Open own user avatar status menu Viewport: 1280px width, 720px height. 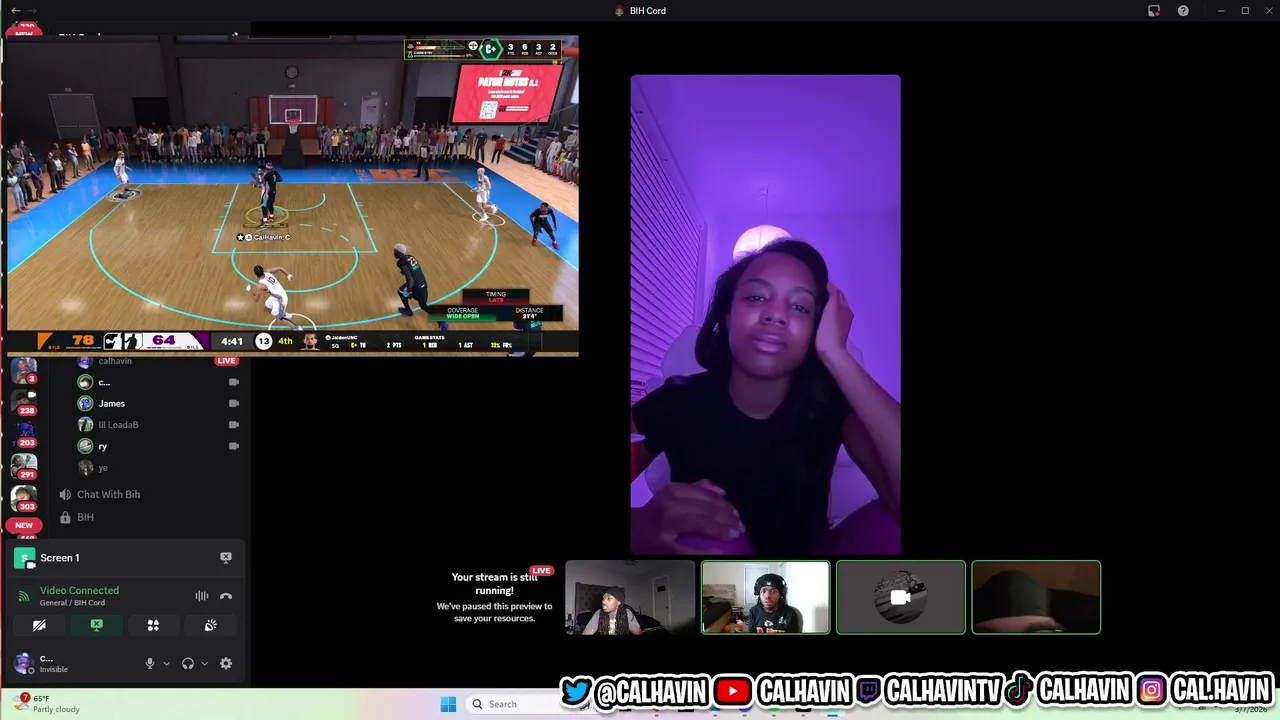pos(23,663)
